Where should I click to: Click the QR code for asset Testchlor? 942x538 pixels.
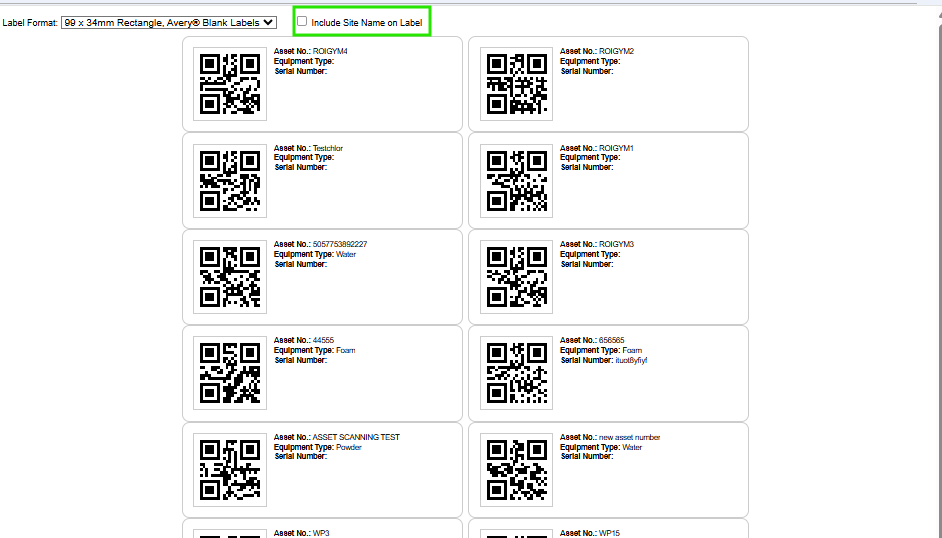[229, 181]
